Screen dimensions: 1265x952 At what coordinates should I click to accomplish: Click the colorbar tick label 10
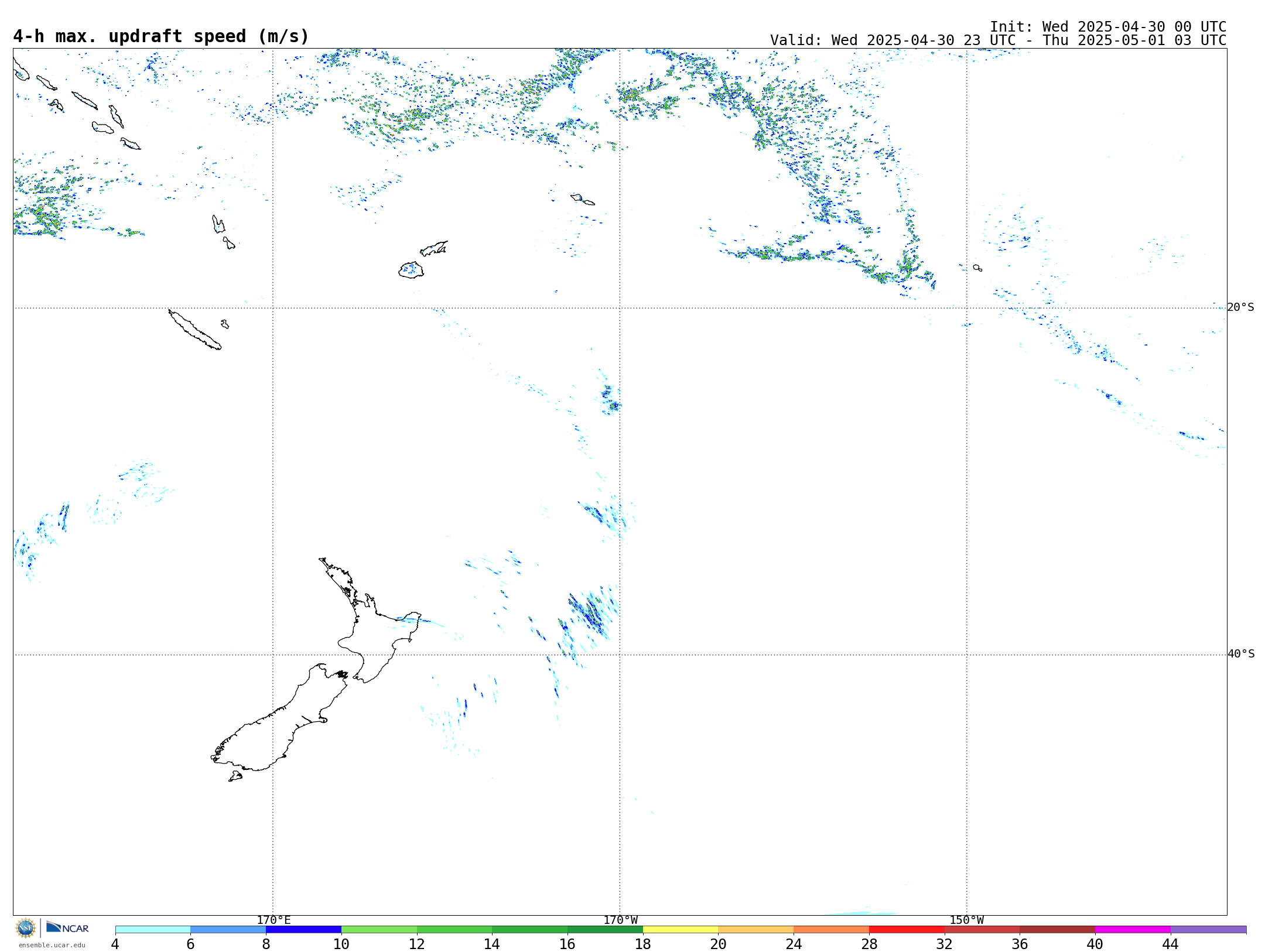coord(341,944)
